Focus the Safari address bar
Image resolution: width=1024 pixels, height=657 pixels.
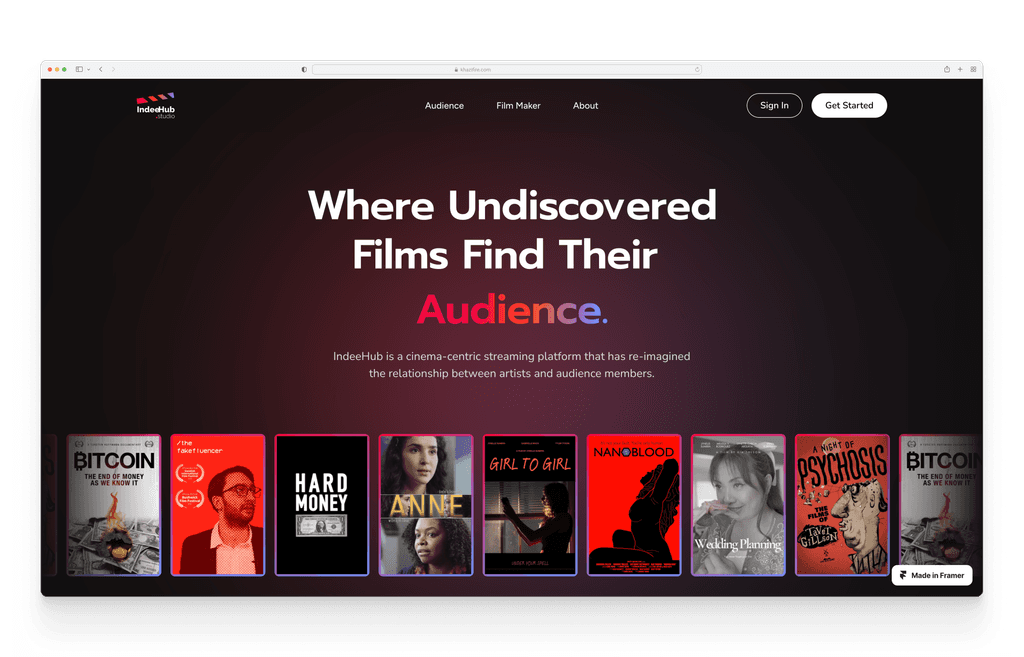click(507, 69)
